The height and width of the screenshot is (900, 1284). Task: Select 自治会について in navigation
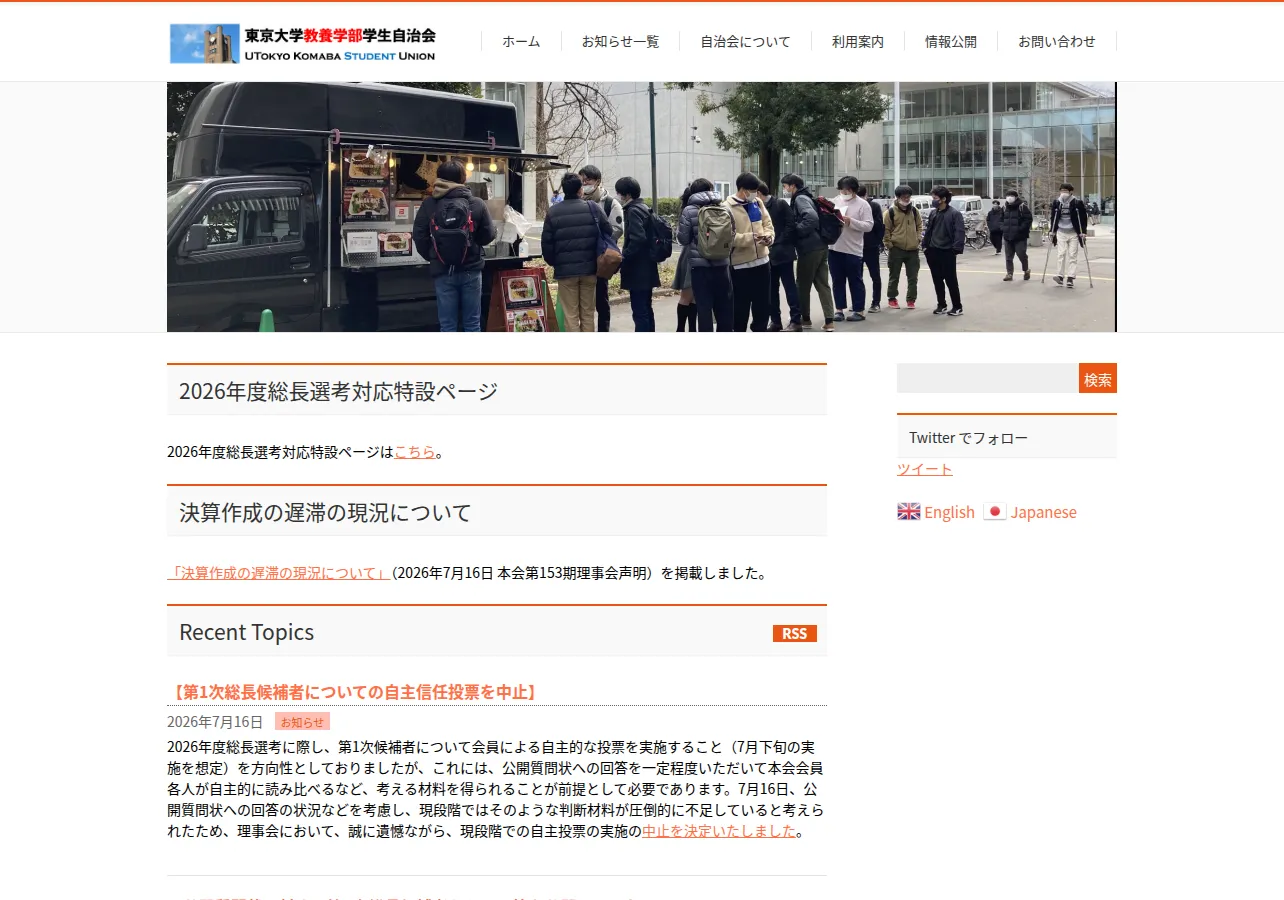pyautogui.click(x=745, y=41)
